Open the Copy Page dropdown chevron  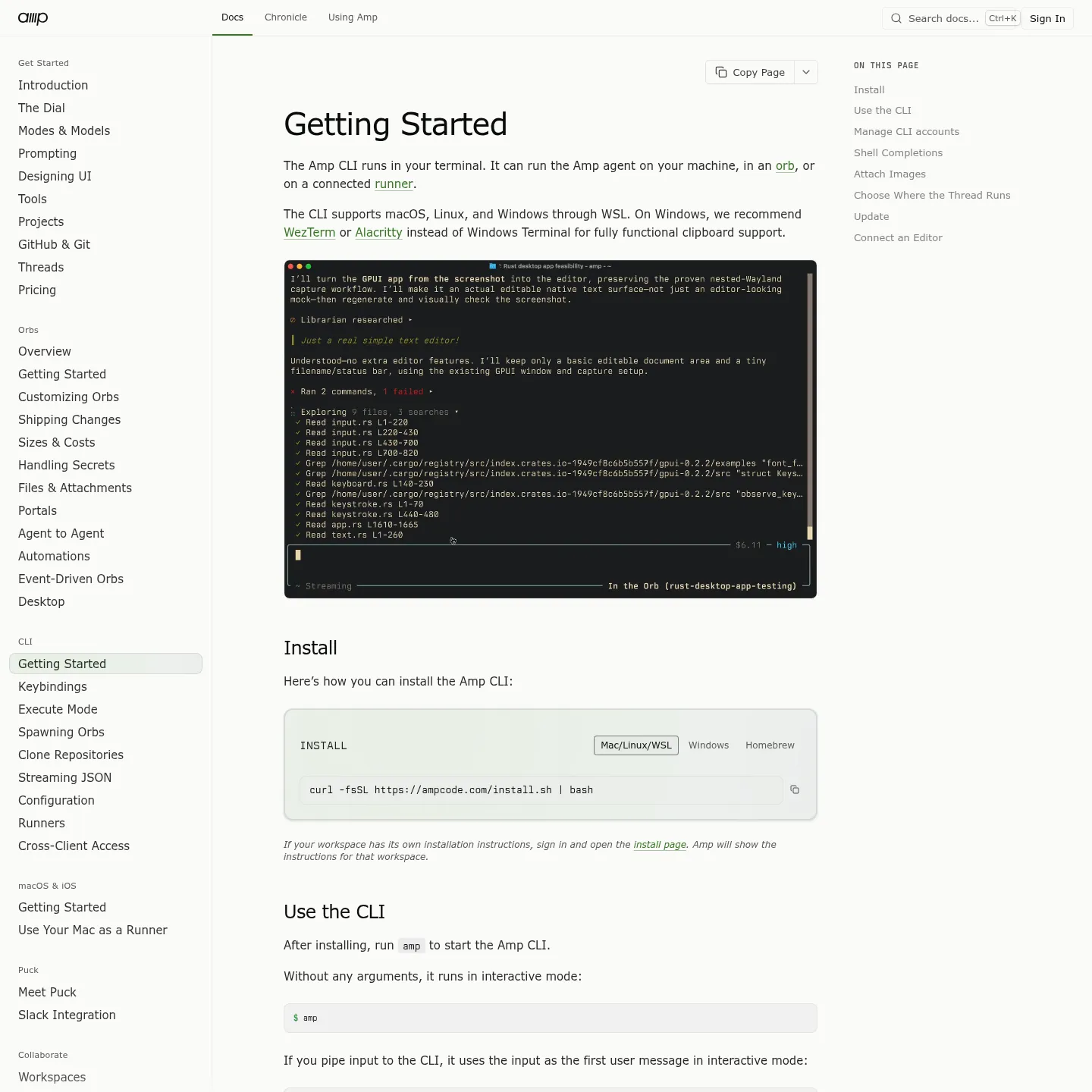coord(806,72)
